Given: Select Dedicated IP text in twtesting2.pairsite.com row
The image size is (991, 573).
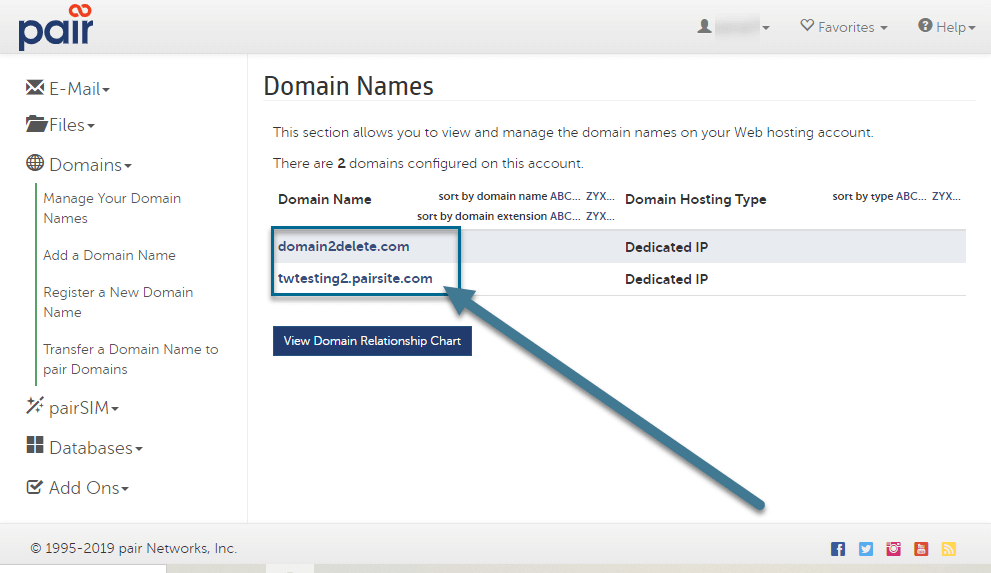Looking at the screenshot, I should (x=666, y=279).
